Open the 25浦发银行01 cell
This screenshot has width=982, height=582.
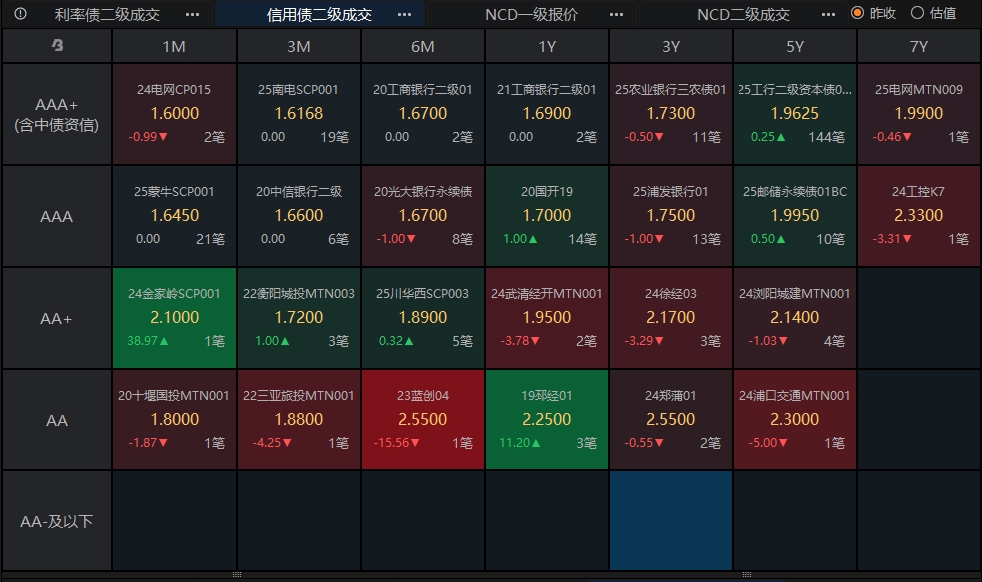(671, 216)
